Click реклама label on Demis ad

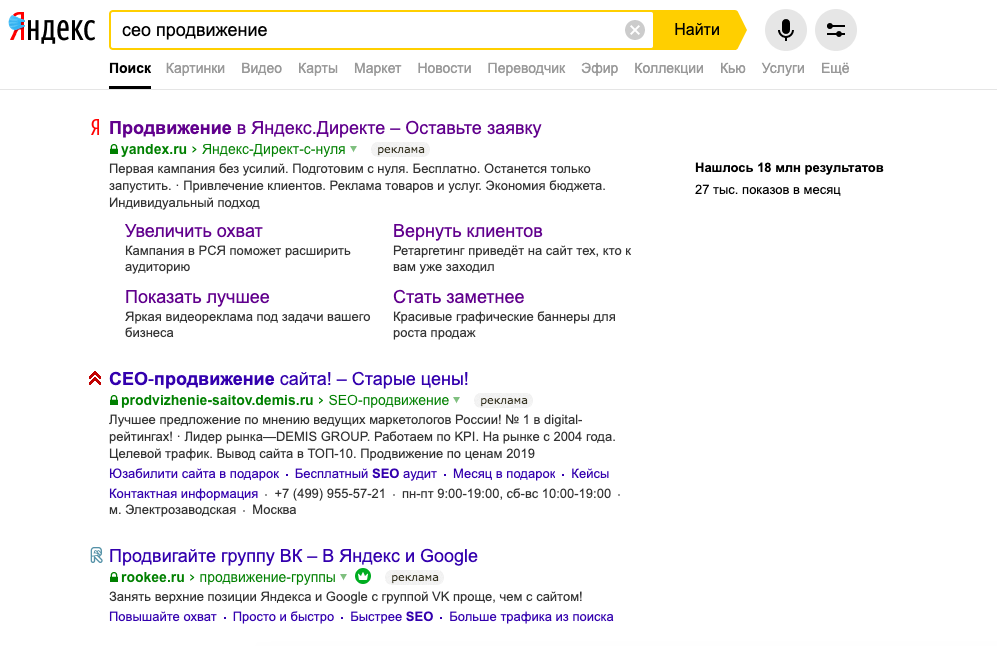[504, 401]
